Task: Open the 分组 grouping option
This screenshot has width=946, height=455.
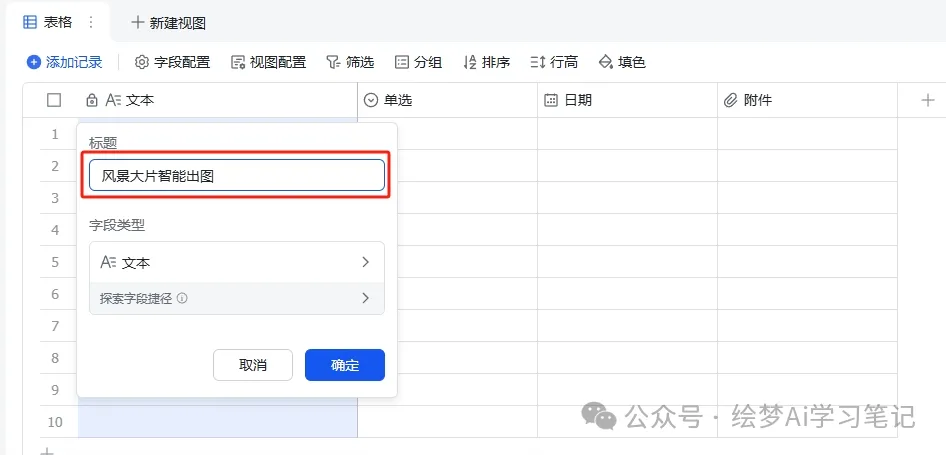Action: [418, 62]
